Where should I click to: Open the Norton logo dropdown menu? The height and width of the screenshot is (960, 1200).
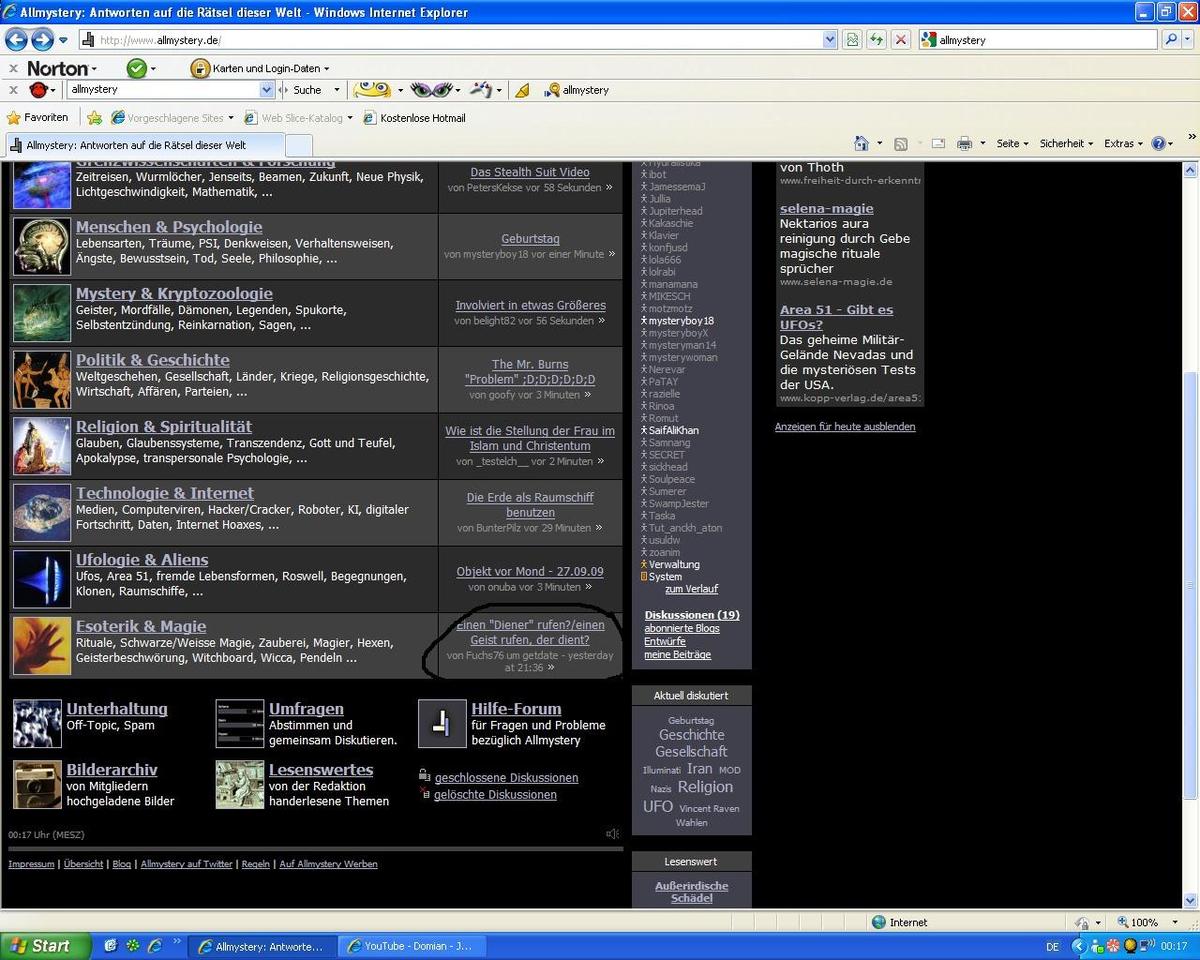click(62, 68)
